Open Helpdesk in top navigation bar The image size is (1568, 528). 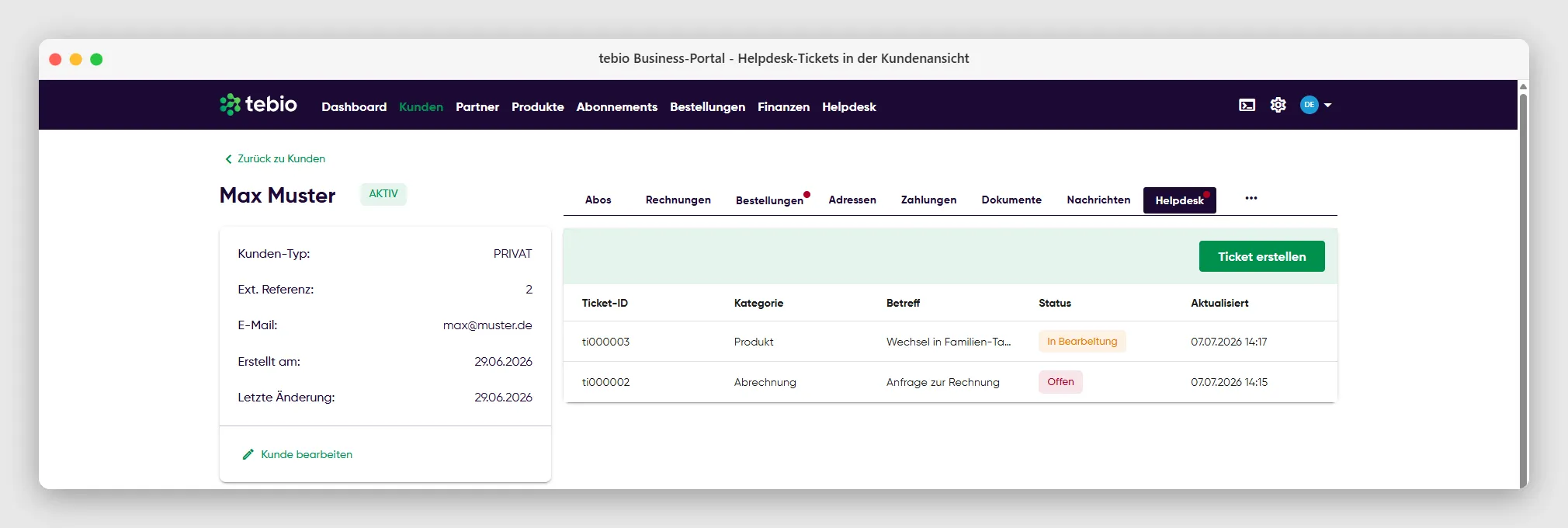(x=849, y=107)
